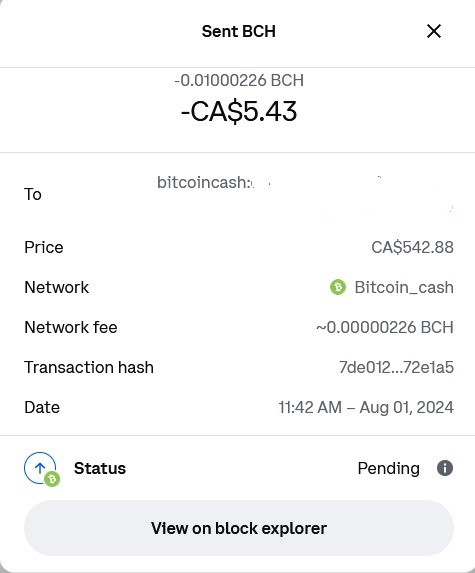The height and width of the screenshot is (573, 475).
Task: Click the Sent BCH title
Action: coord(239,31)
